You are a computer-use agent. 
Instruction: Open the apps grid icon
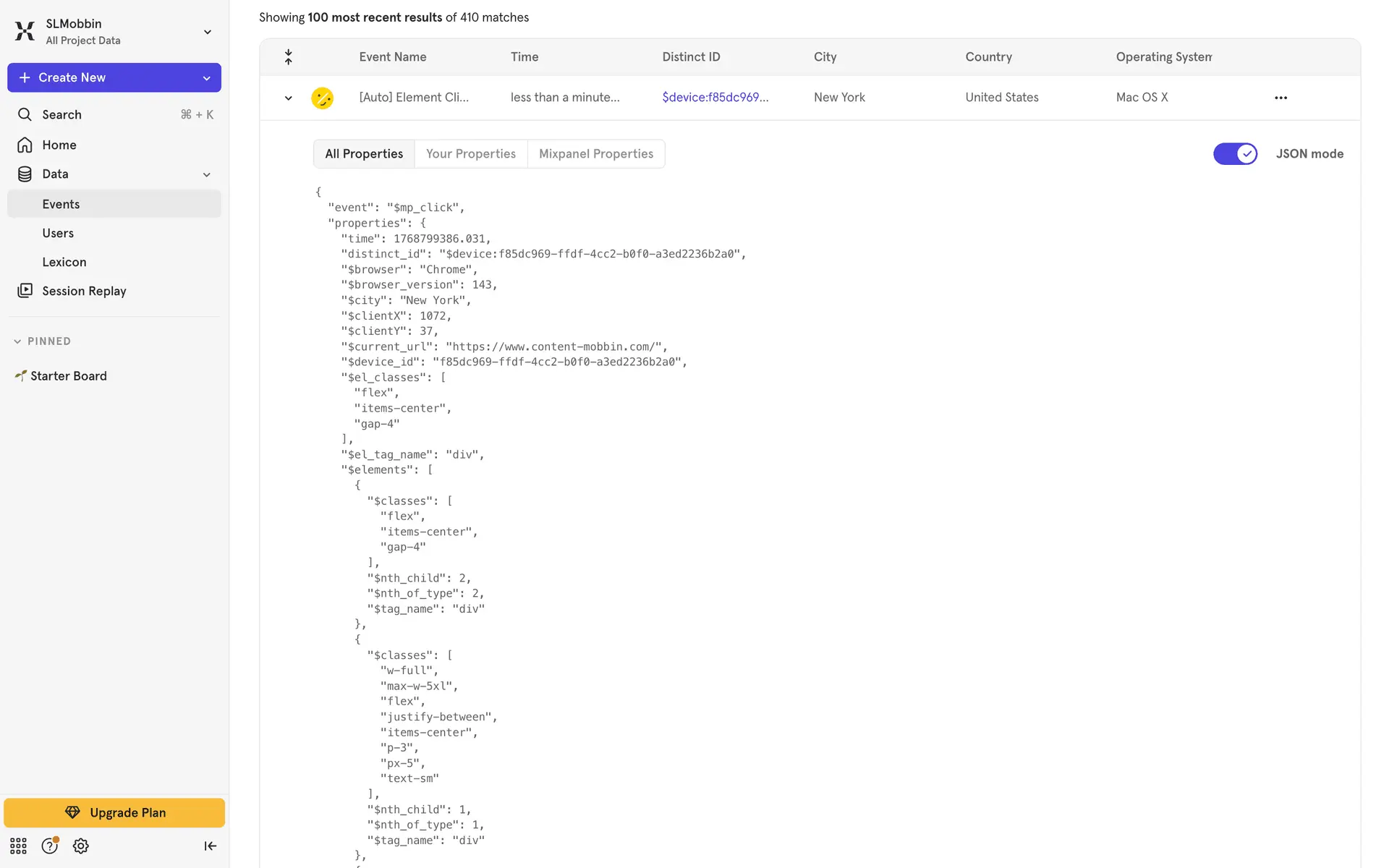[18, 846]
